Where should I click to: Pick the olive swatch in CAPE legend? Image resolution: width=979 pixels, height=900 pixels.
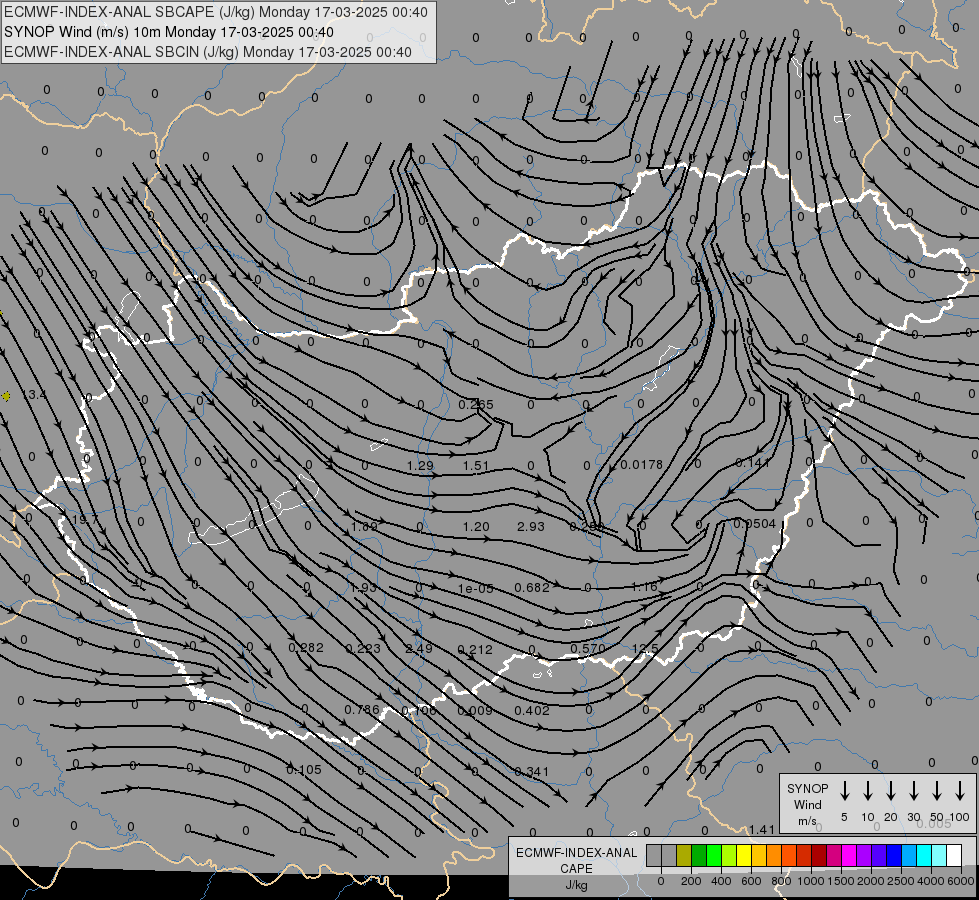pyautogui.click(x=684, y=856)
